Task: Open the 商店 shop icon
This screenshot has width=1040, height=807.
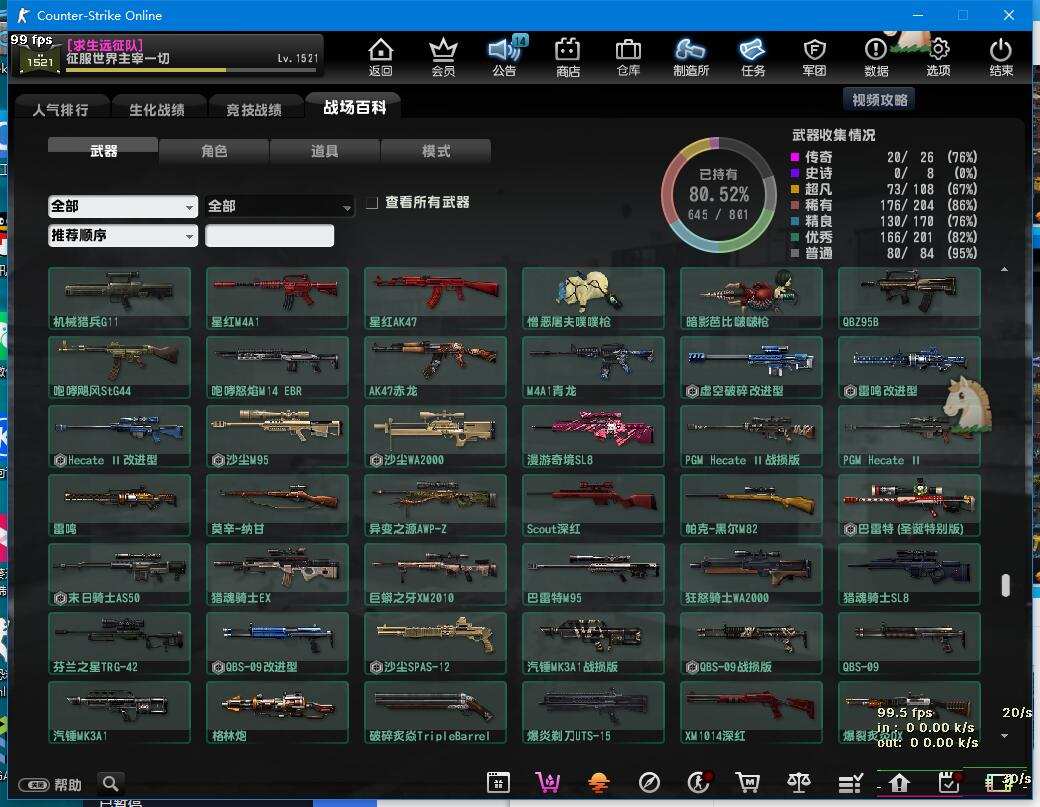Action: tap(568, 56)
